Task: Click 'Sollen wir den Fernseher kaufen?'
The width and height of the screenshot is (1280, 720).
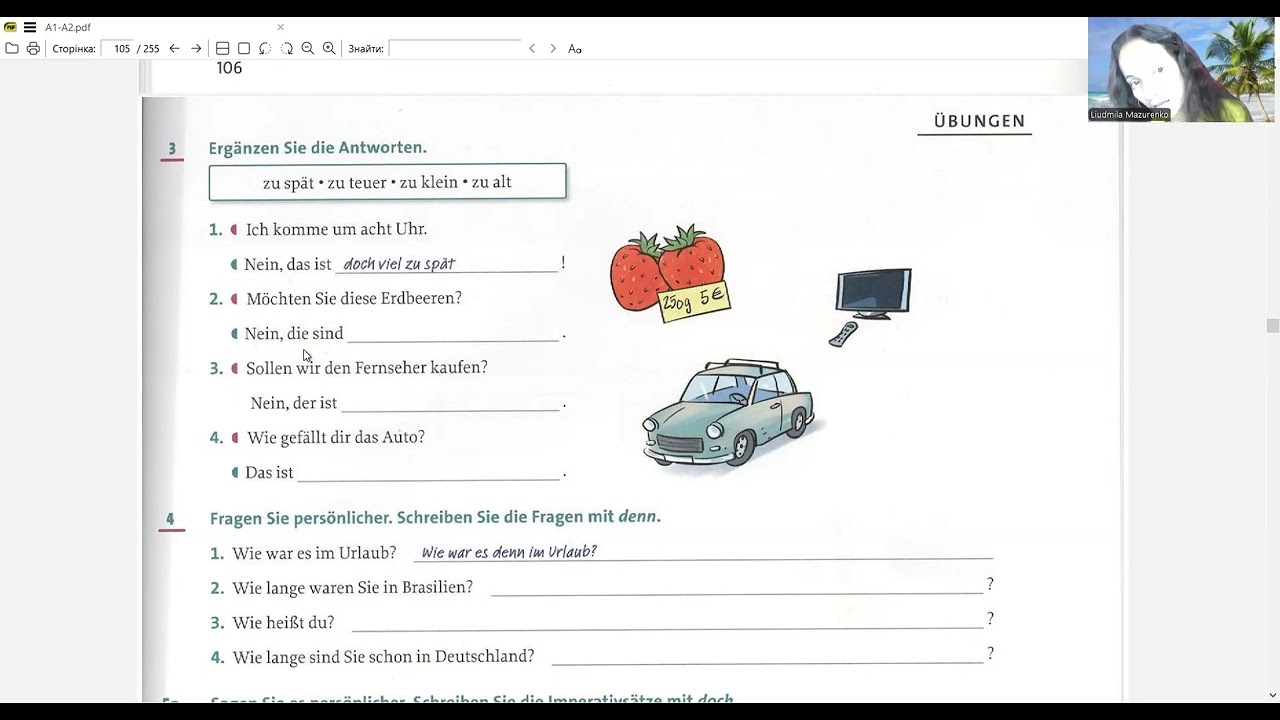Action: tap(367, 368)
